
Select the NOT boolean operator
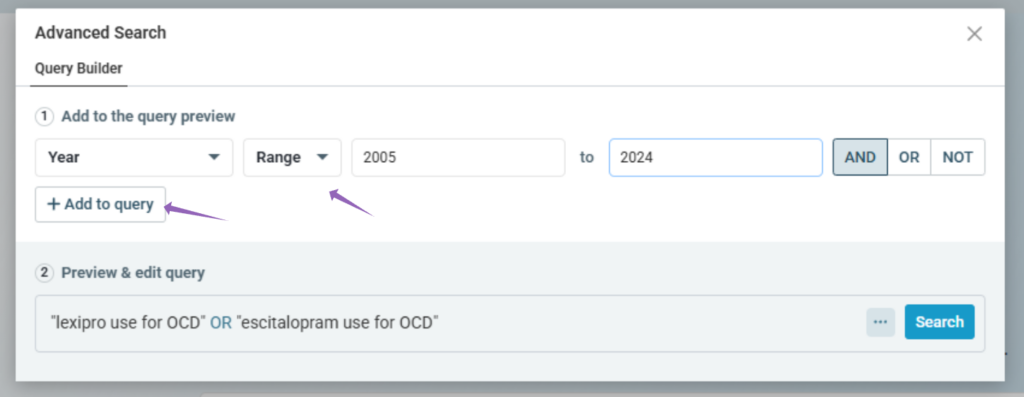coord(957,157)
